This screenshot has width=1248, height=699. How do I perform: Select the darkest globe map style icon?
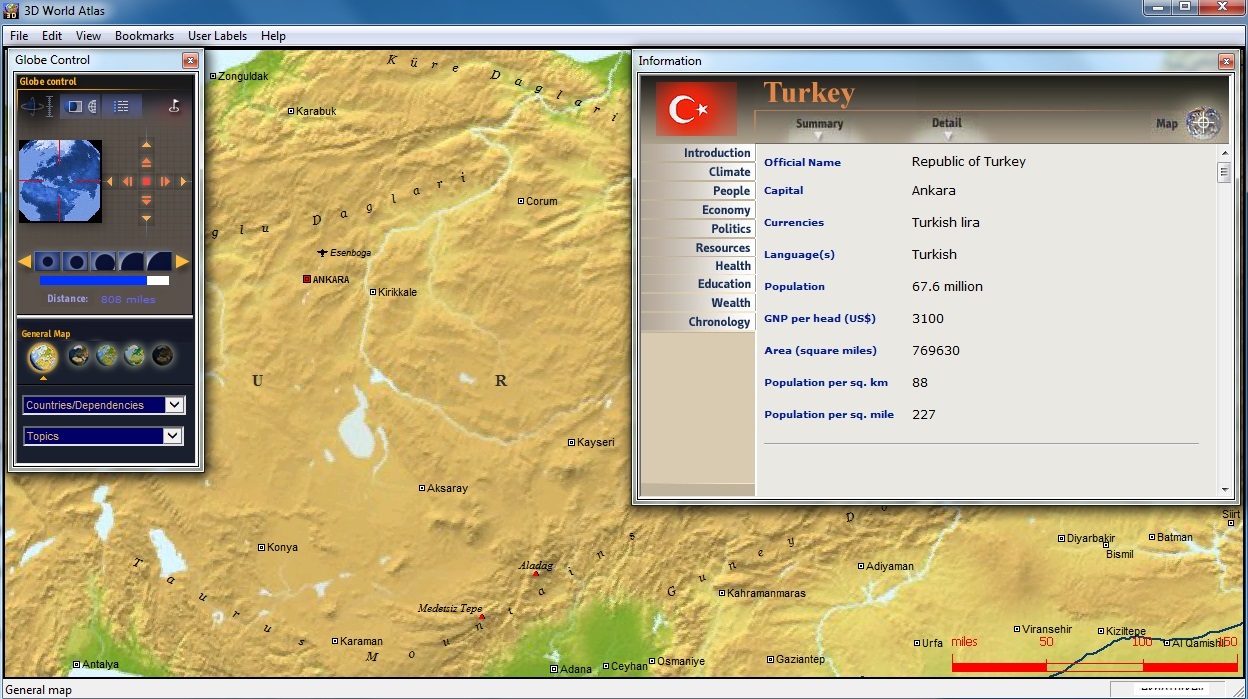coord(162,355)
